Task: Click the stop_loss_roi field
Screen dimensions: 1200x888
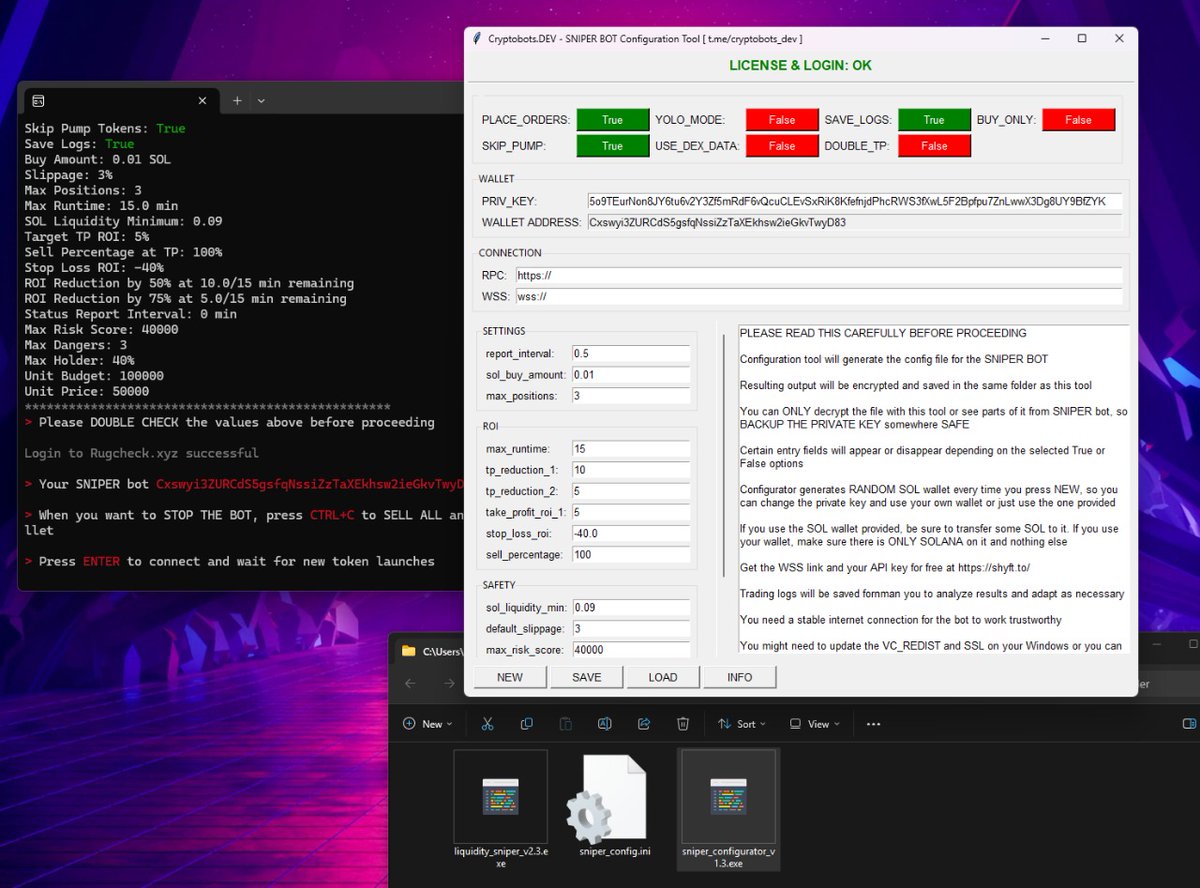Action: tap(631, 533)
